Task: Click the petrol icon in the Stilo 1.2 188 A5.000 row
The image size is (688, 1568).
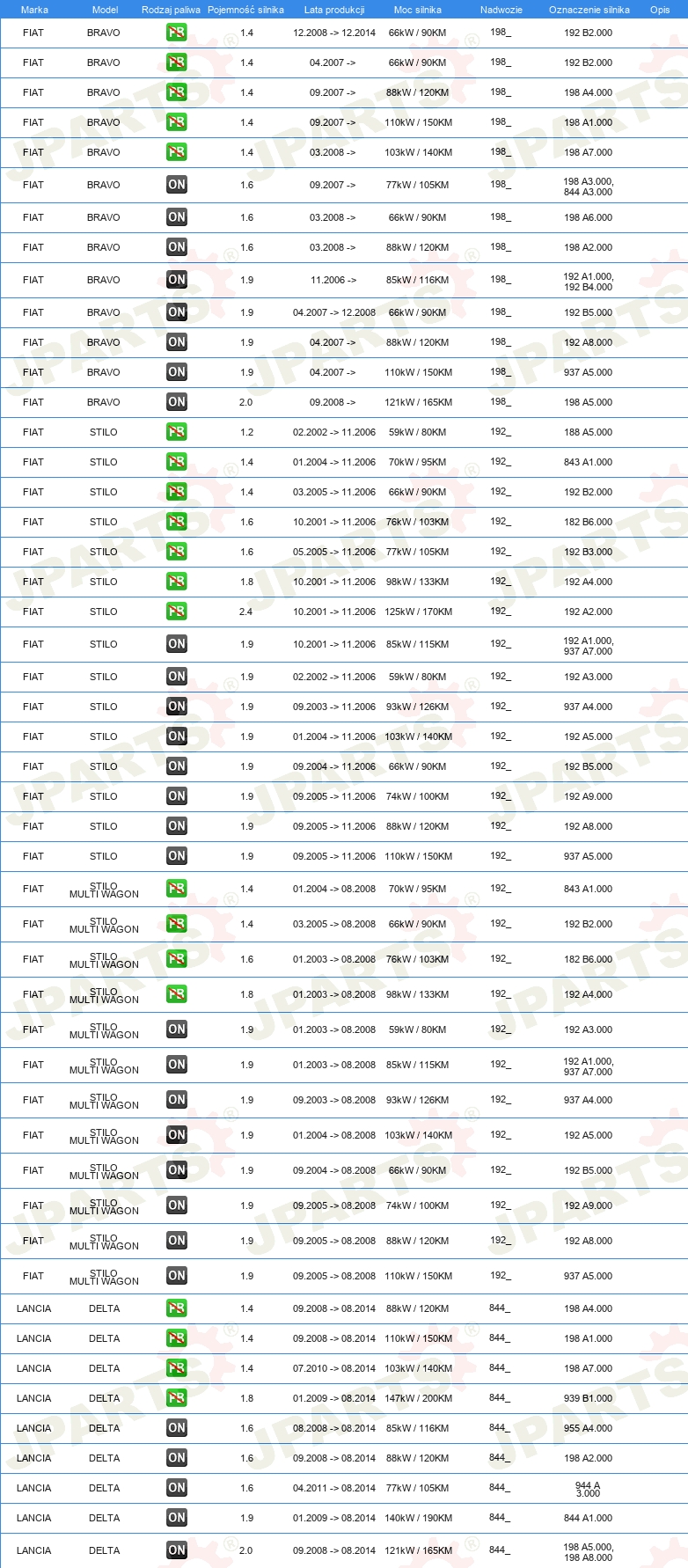Action: (177, 432)
